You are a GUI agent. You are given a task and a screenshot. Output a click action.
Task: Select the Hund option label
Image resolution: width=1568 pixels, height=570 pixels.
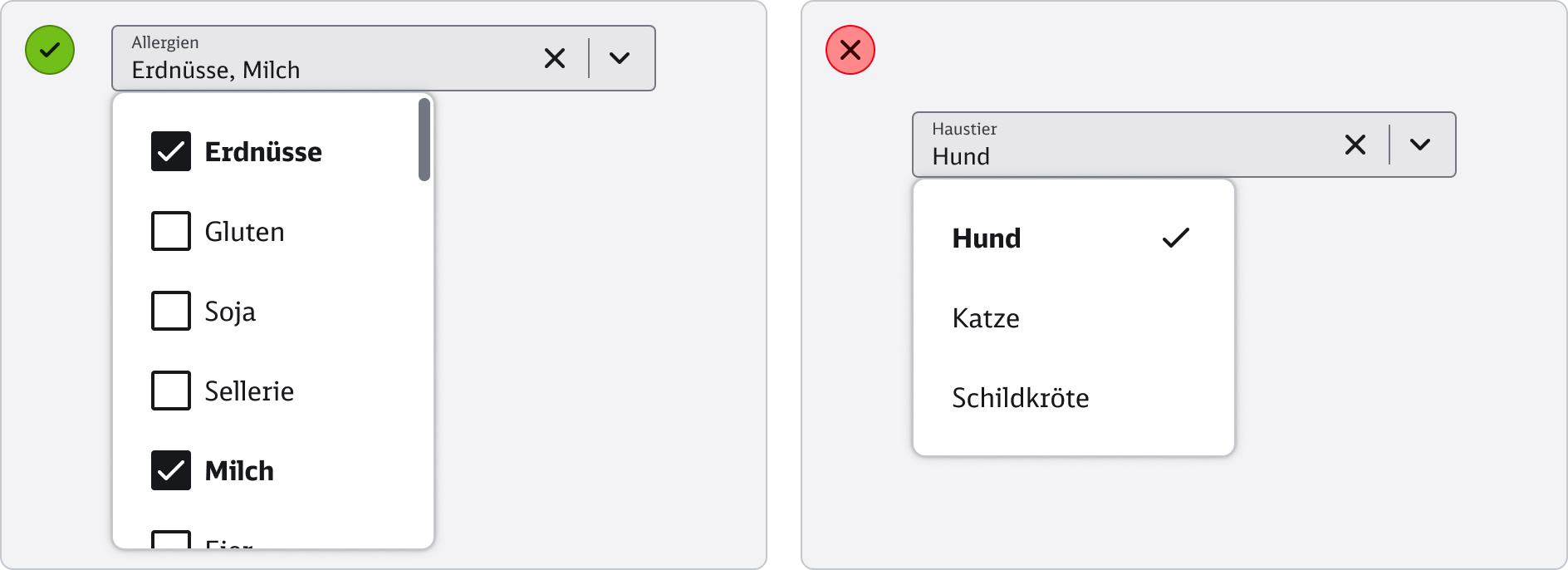tap(987, 238)
